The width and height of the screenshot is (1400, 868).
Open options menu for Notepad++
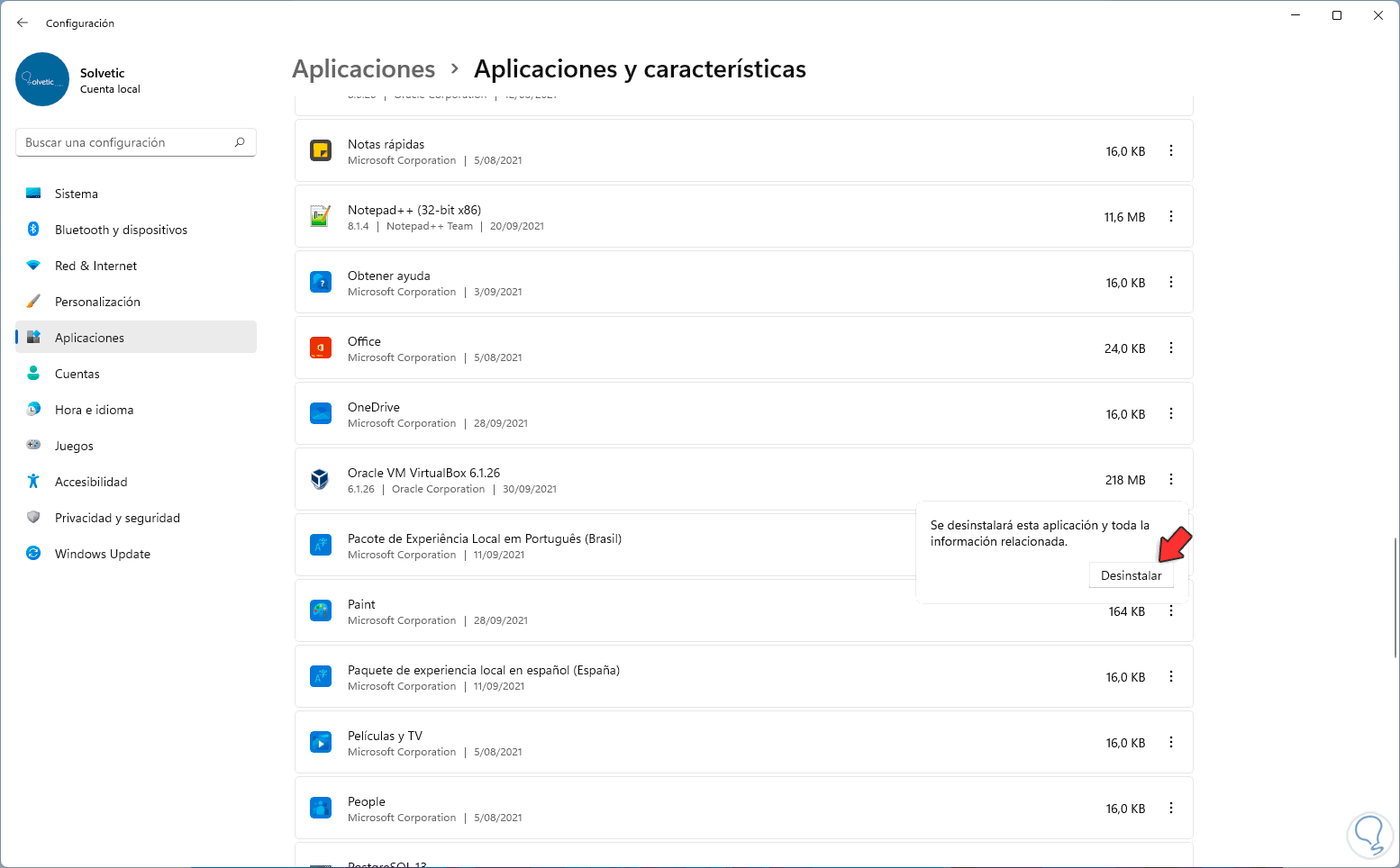pyautogui.click(x=1171, y=217)
